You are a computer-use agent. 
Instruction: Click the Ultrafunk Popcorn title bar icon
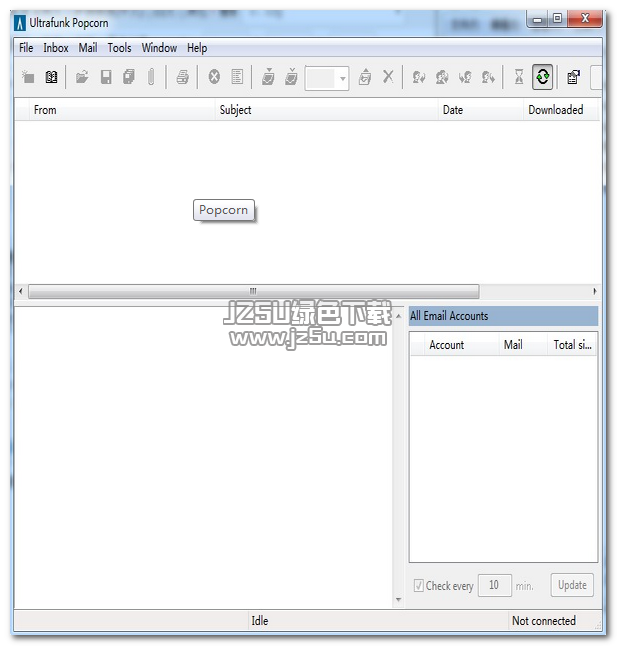(20, 23)
